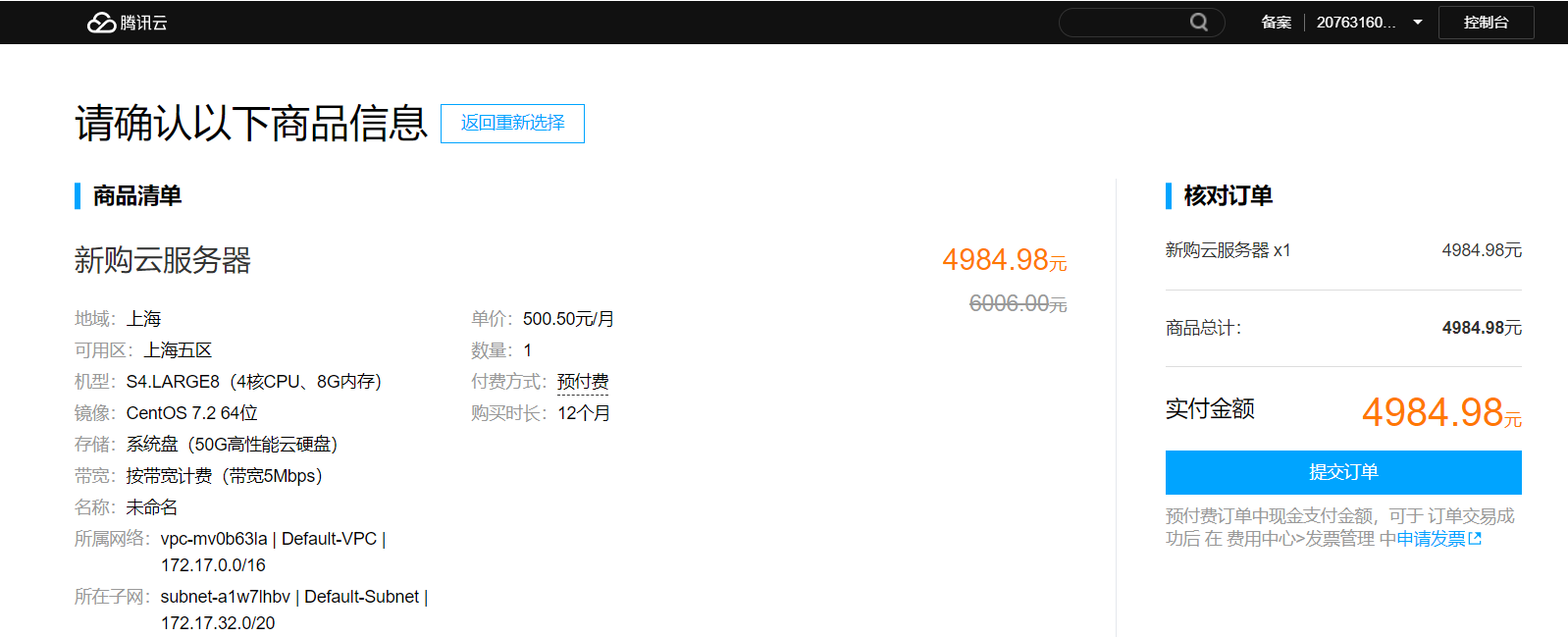Select the 172.17.0.0/16 CIDR text
Image resolution: width=1568 pixels, height=637 pixels.
[x=213, y=565]
